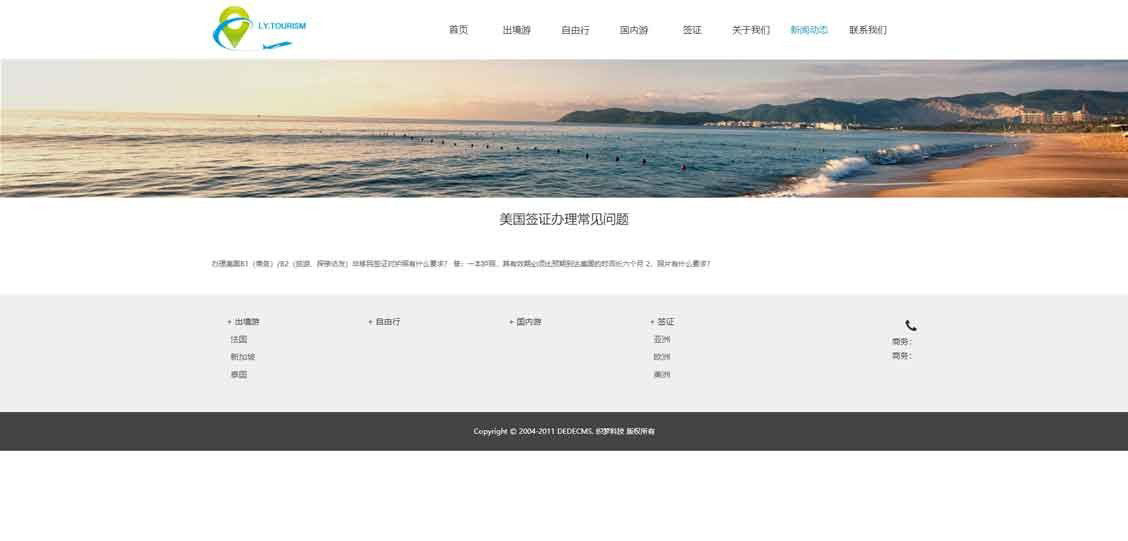Open the 欧洲 visa link in footer

point(661,357)
